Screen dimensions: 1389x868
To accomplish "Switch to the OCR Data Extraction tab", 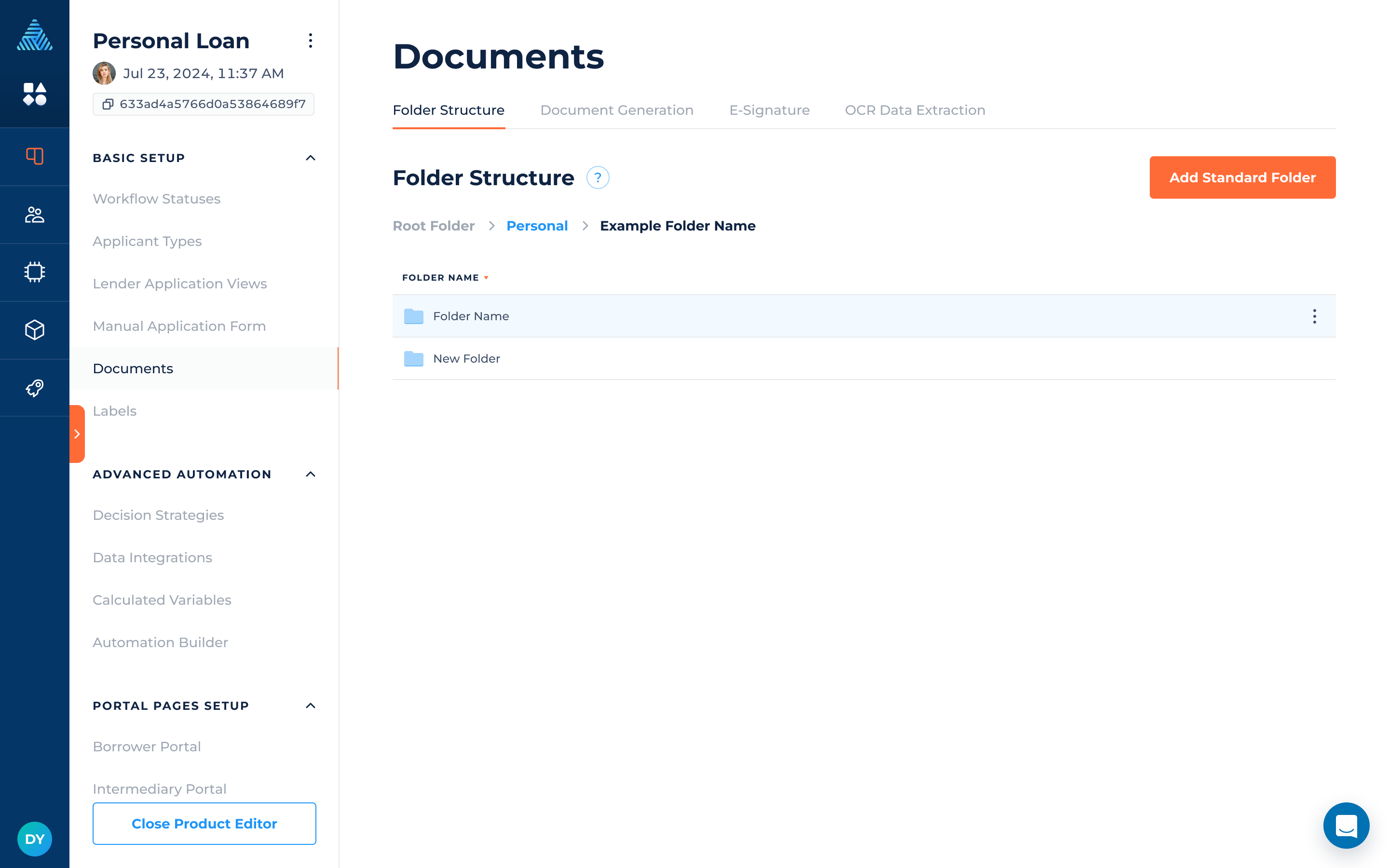I will [x=914, y=110].
